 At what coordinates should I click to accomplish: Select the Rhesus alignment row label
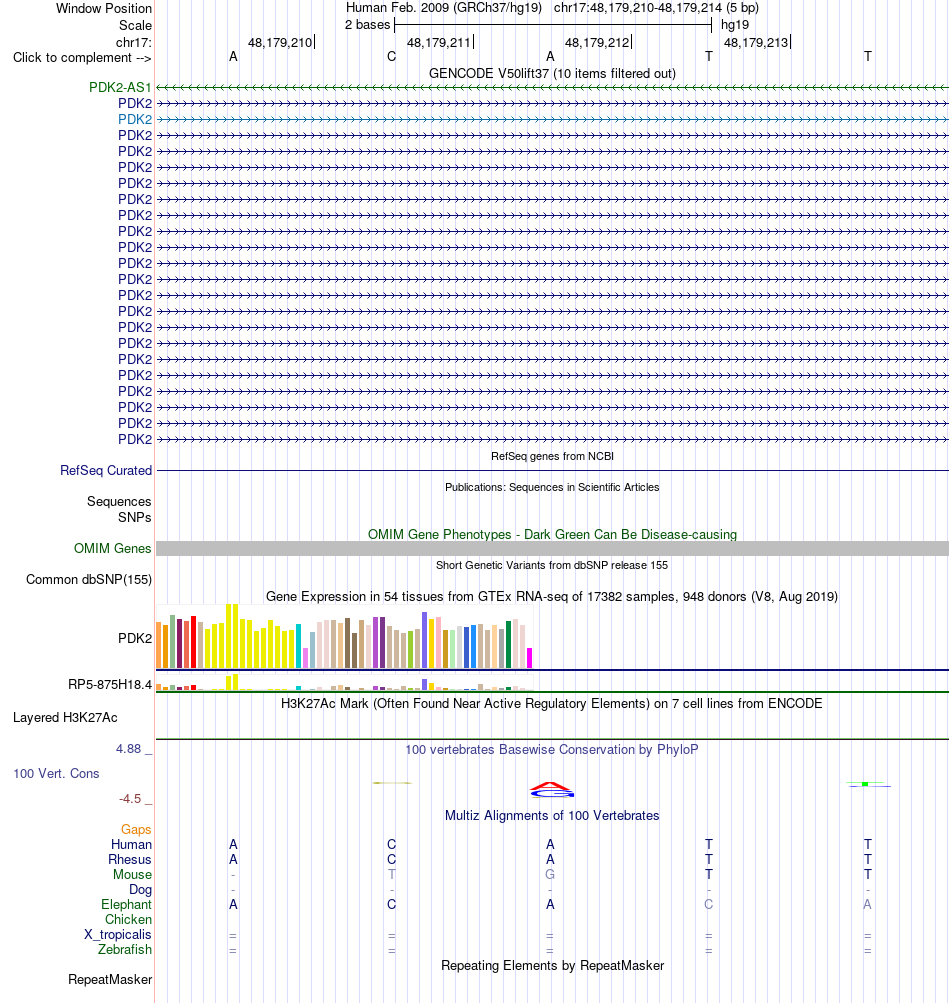coord(130,859)
